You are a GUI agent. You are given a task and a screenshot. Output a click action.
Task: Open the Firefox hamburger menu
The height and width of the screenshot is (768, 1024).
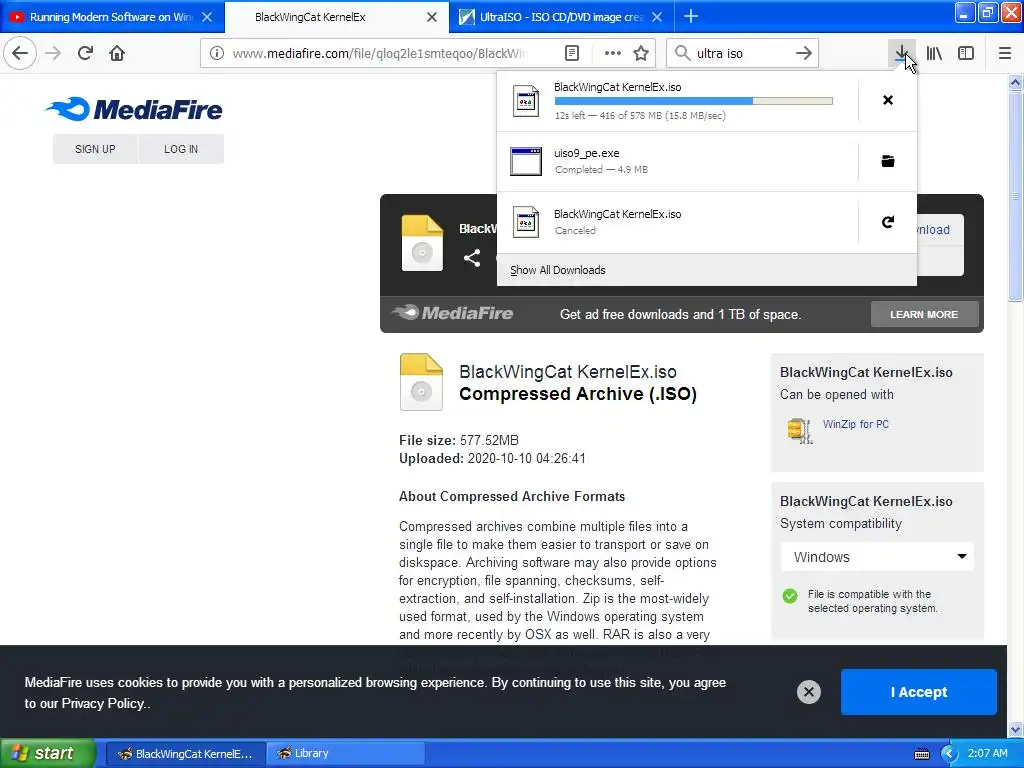click(1005, 53)
